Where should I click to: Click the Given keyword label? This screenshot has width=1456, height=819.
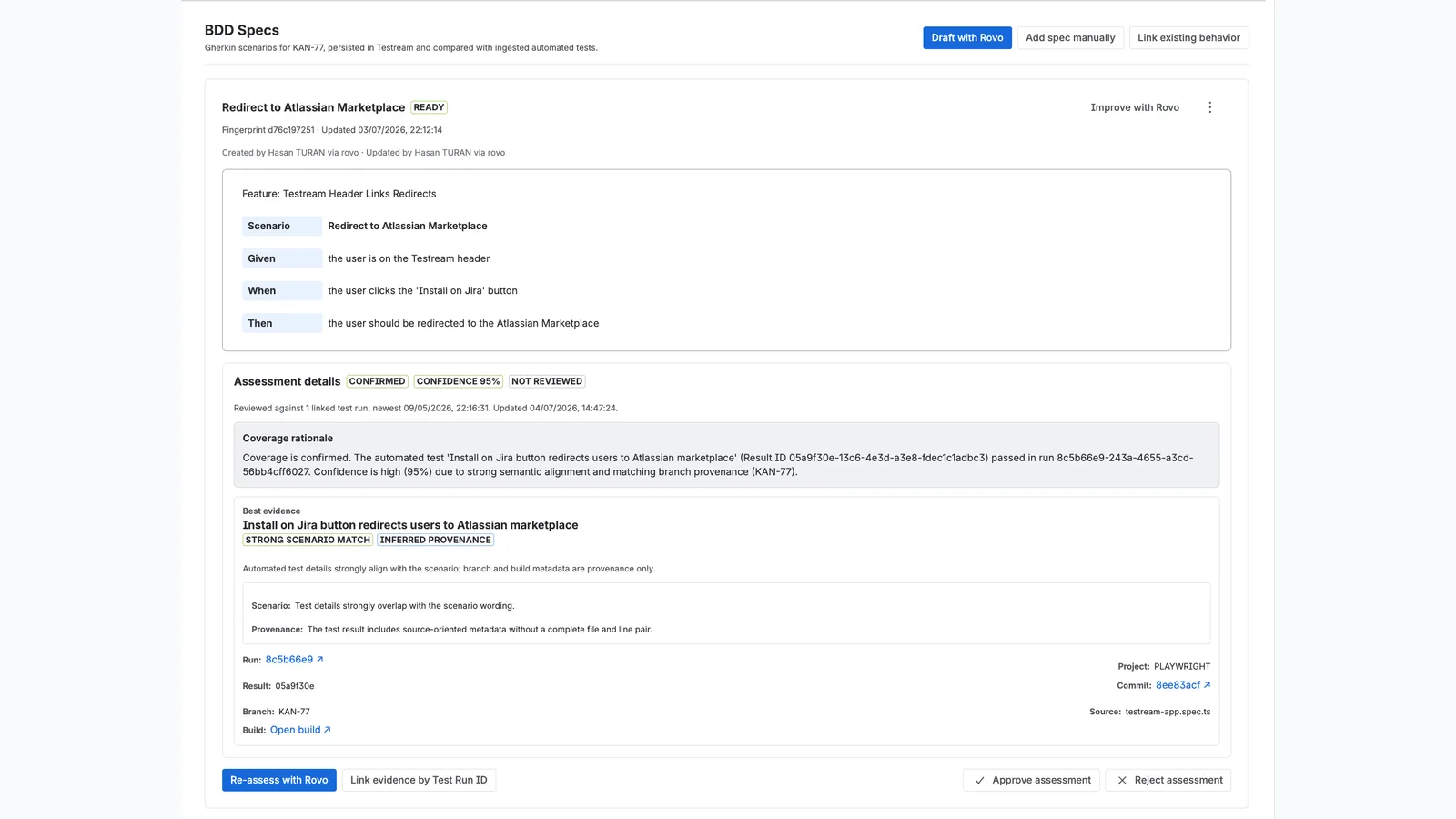pos(282,258)
